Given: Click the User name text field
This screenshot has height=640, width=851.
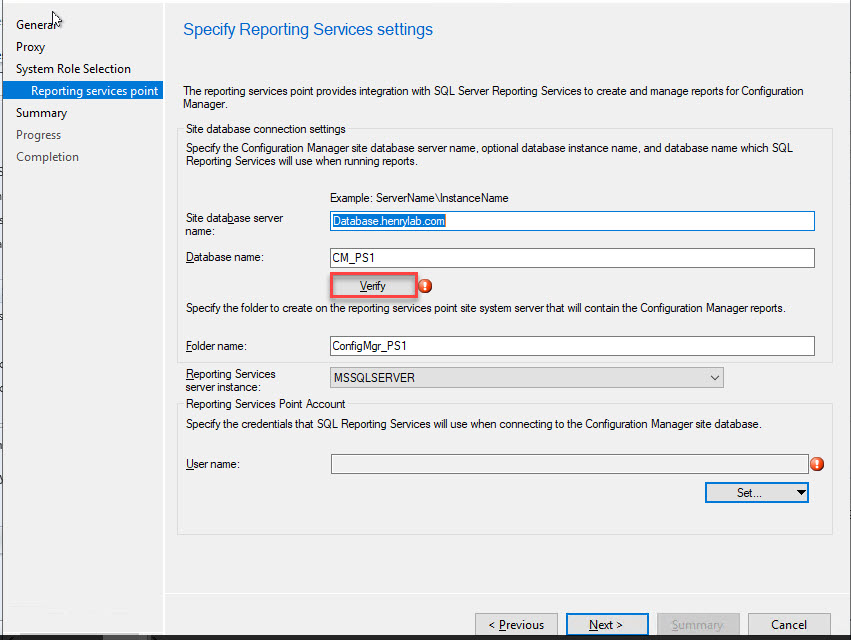Looking at the screenshot, I should point(568,464).
